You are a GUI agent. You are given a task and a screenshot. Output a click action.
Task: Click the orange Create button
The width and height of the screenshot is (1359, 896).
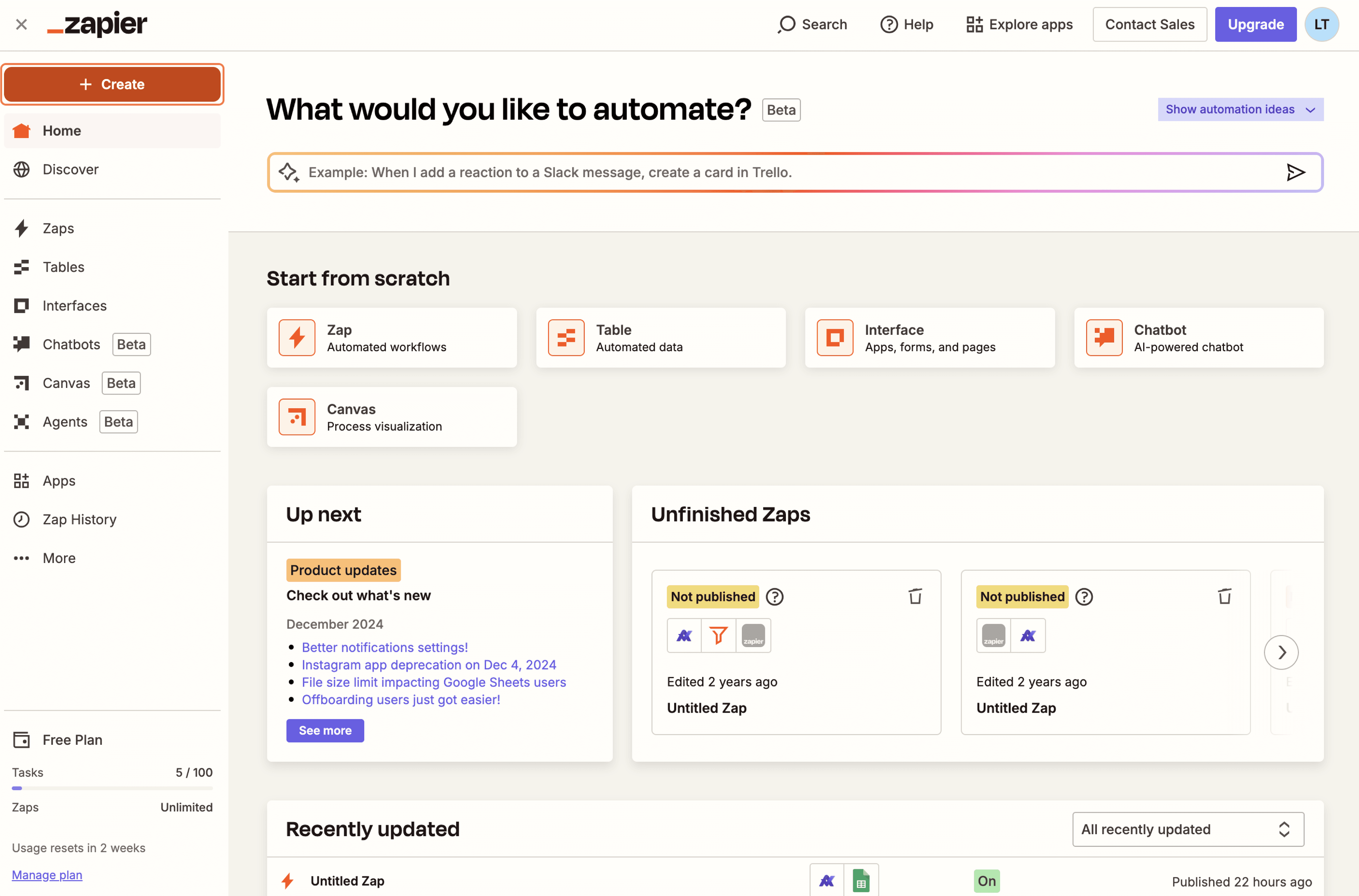click(x=112, y=84)
